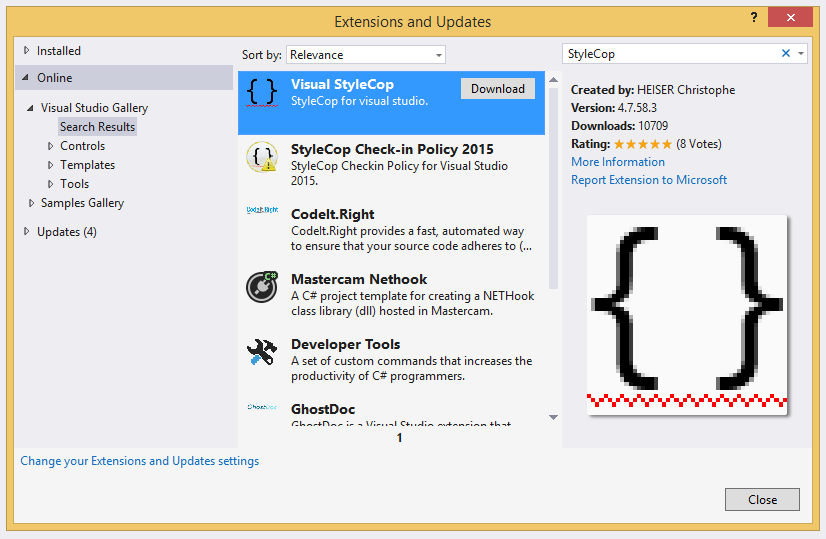Collapse the Online category
Screen dimensions: 826x539
click(x=25, y=77)
